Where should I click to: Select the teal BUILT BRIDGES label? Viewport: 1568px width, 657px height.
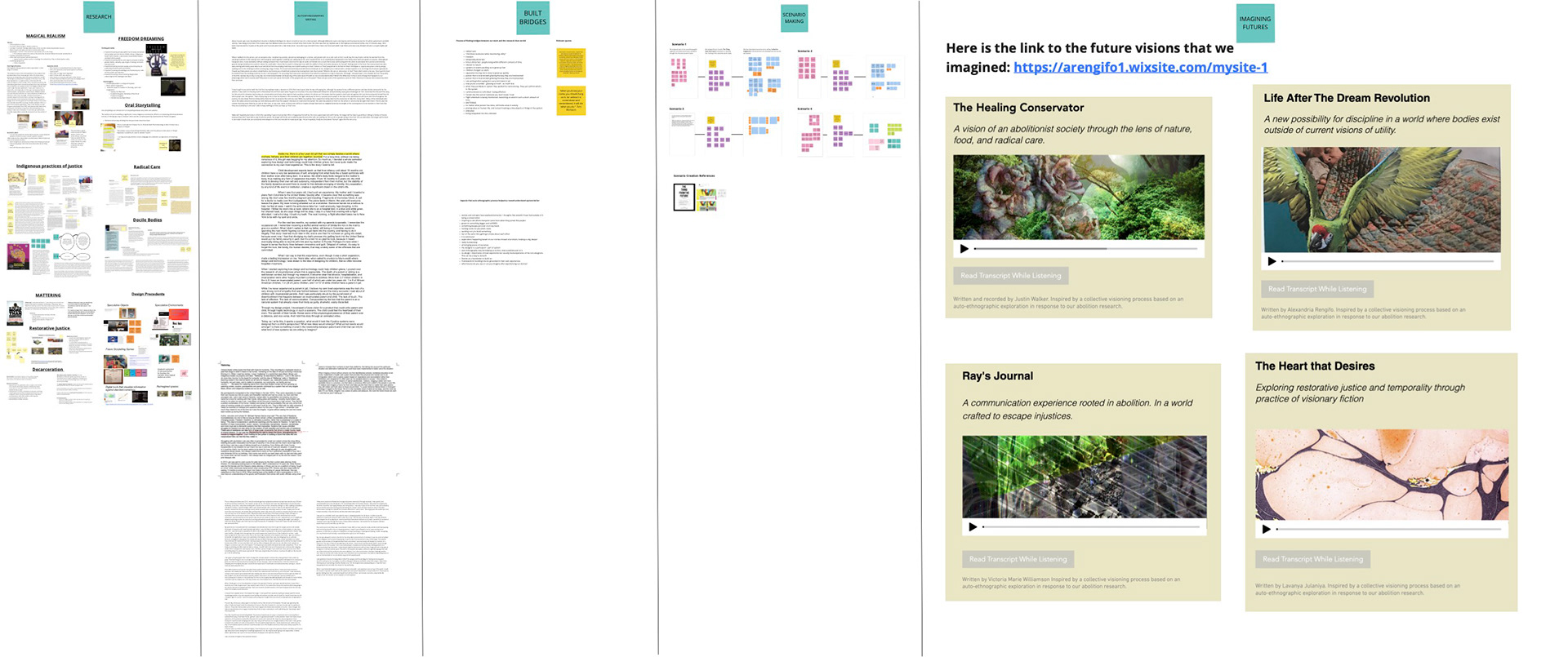(x=532, y=18)
